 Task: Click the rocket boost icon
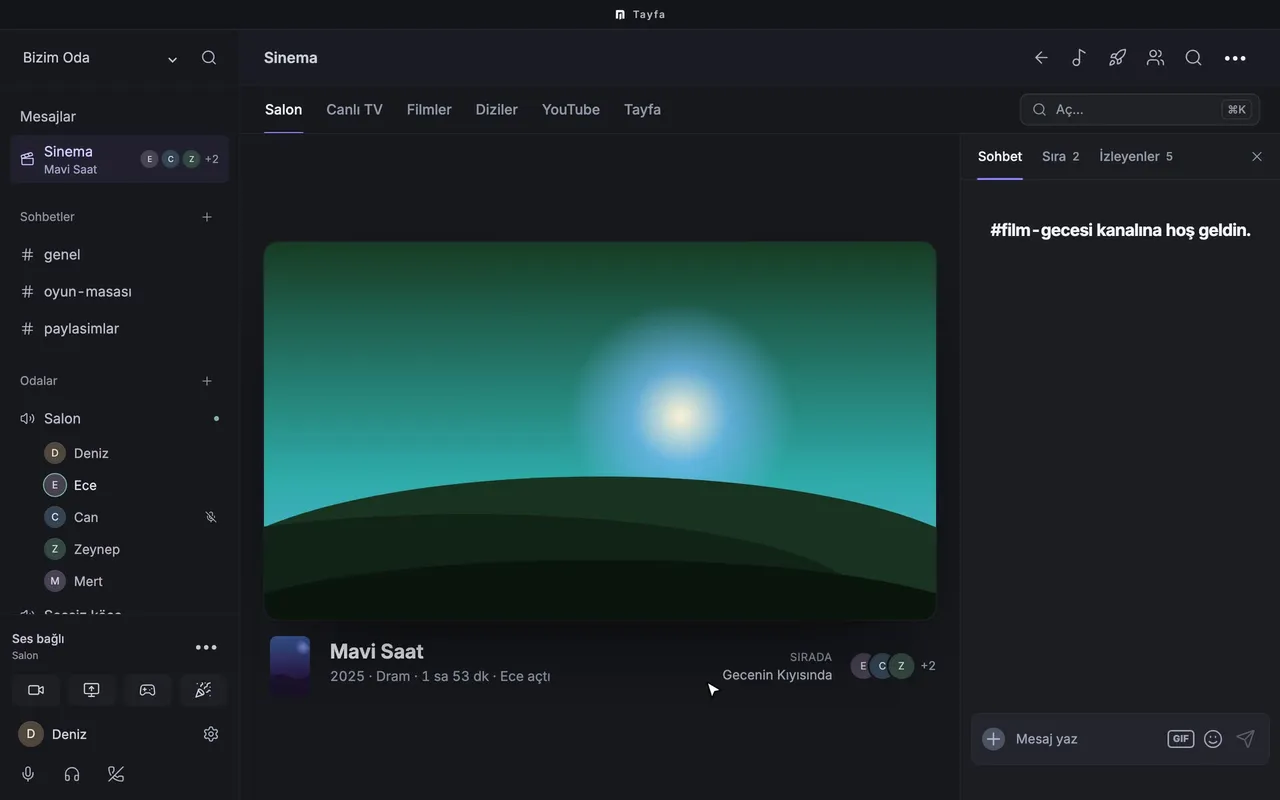(1117, 58)
